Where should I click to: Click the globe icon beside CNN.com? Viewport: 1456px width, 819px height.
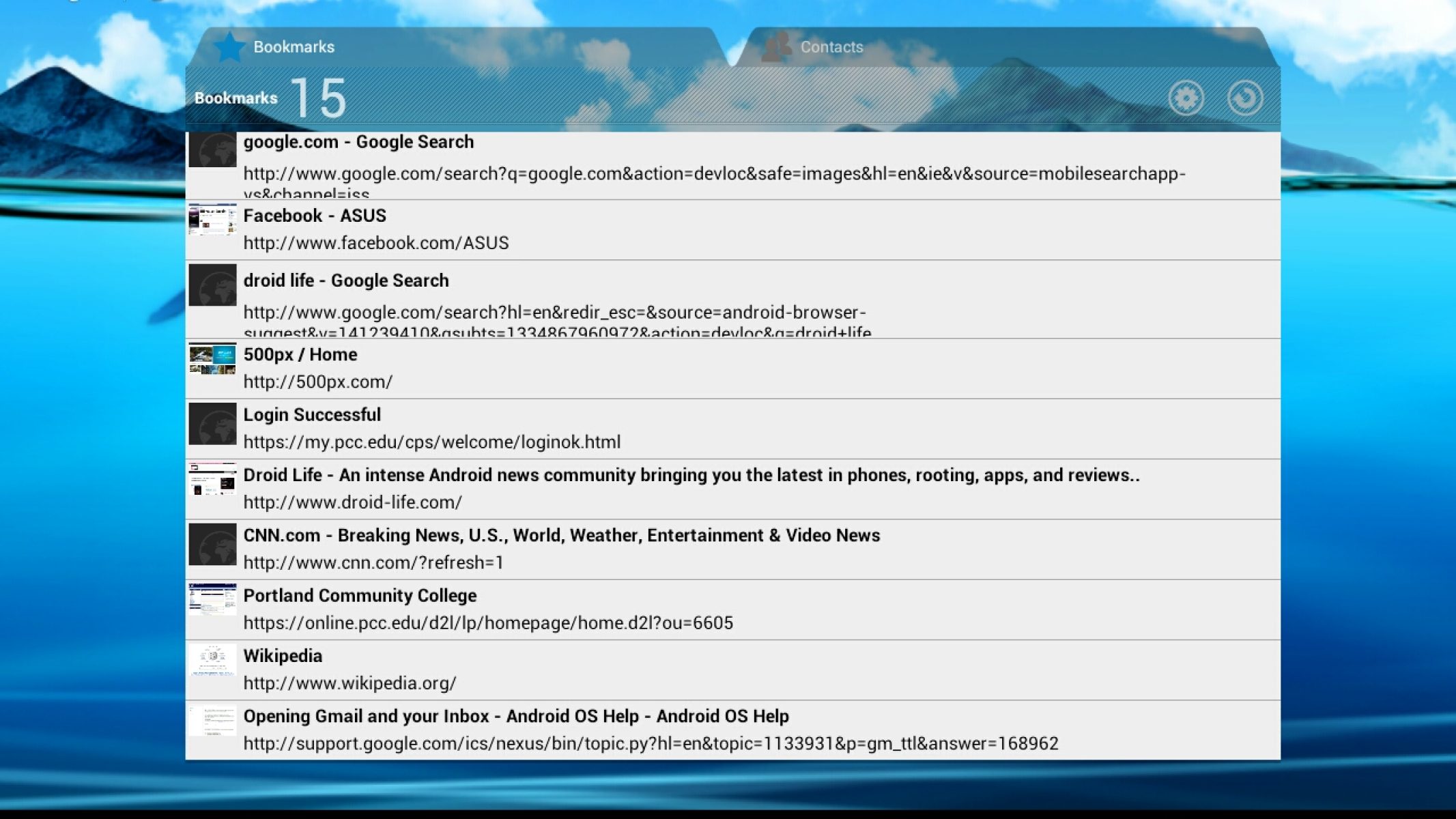click(212, 544)
